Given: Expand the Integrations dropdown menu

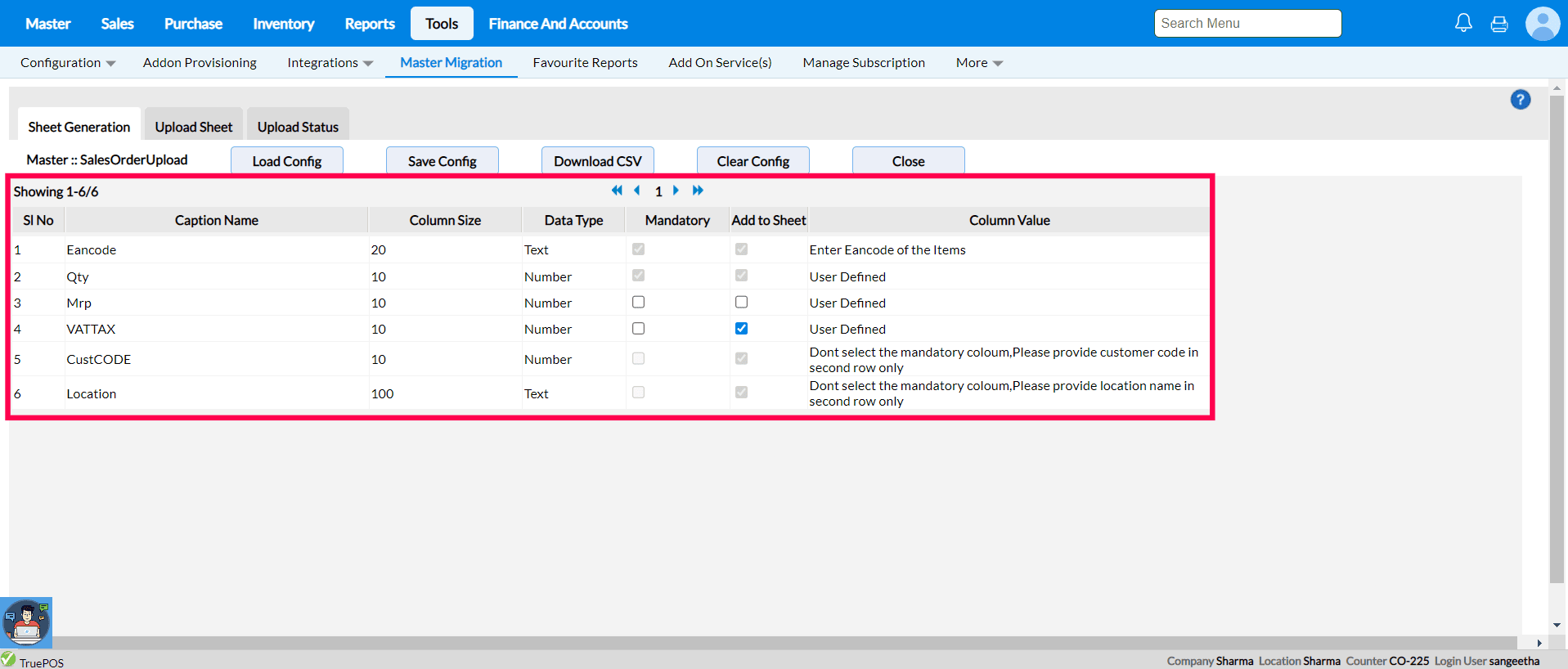Looking at the screenshot, I should [x=330, y=63].
